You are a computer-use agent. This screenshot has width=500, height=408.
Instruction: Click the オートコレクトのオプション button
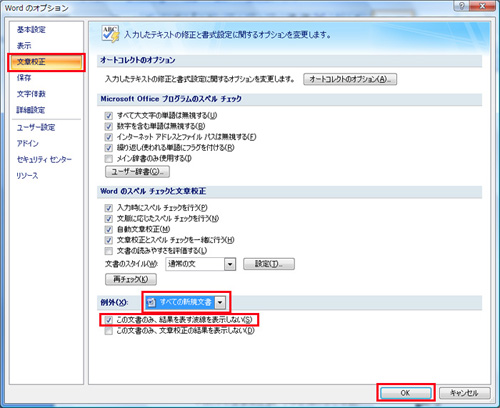350,79
